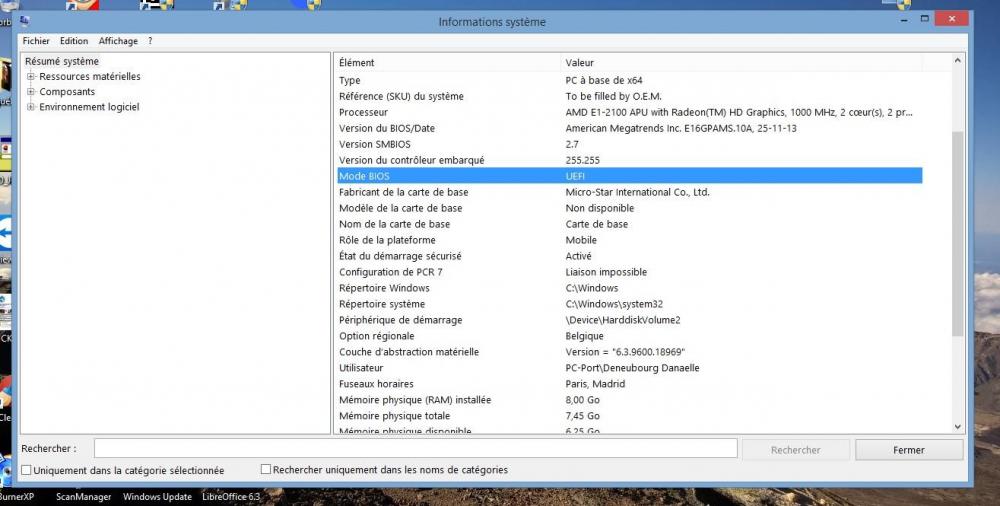Click the UEFI value cell
This screenshot has width=1000, height=506.
click(x=575, y=176)
